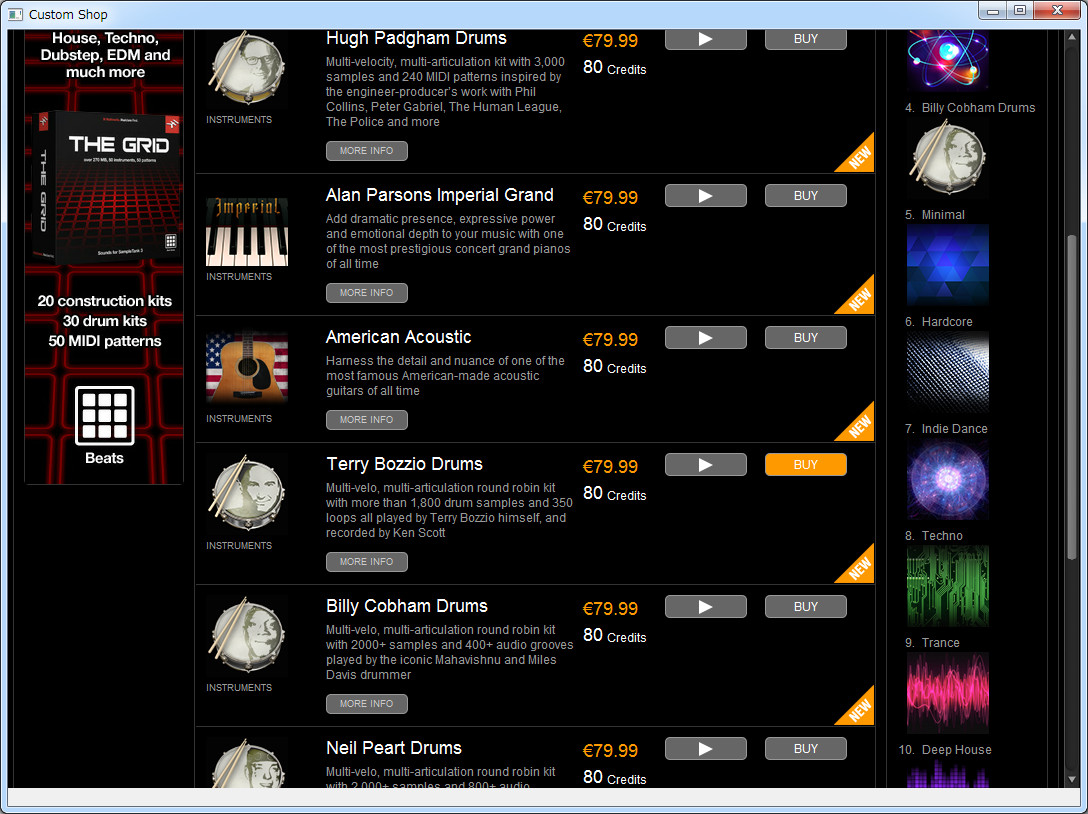Buy American Acoustic

(x=806, y=338)
